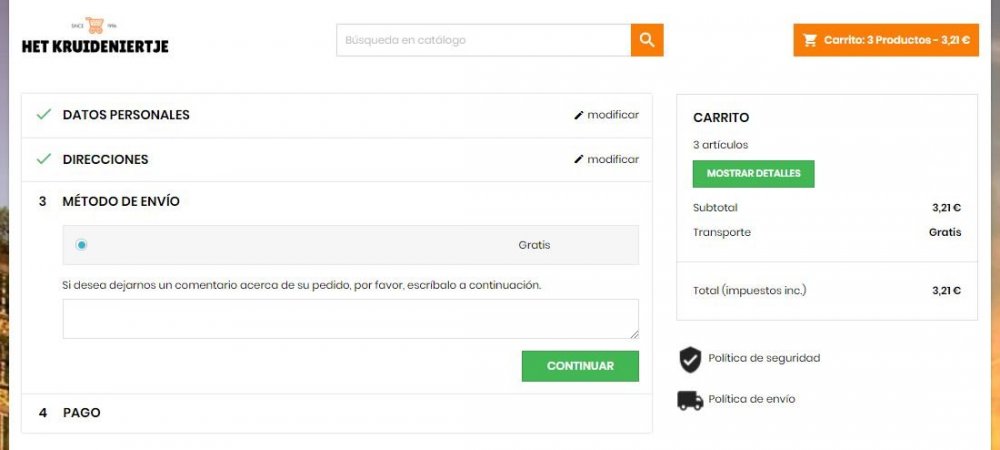Image resolution: width=1000 pixels, height=450 pixels.
Task: Focus the catalog search input field
Action: 483,40
